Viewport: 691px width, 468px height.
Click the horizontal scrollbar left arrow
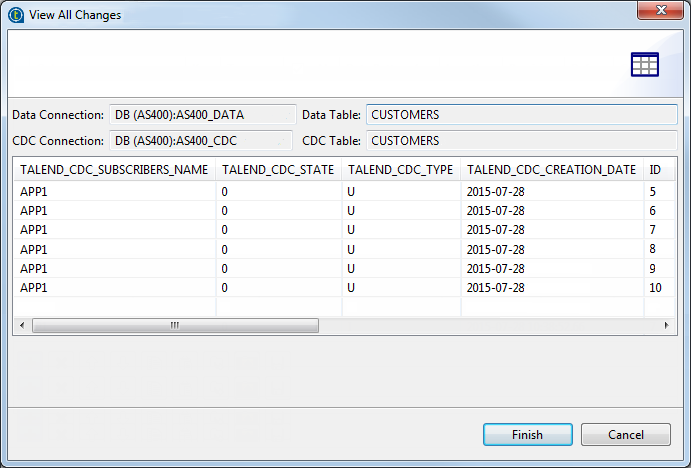pos(22,326)
